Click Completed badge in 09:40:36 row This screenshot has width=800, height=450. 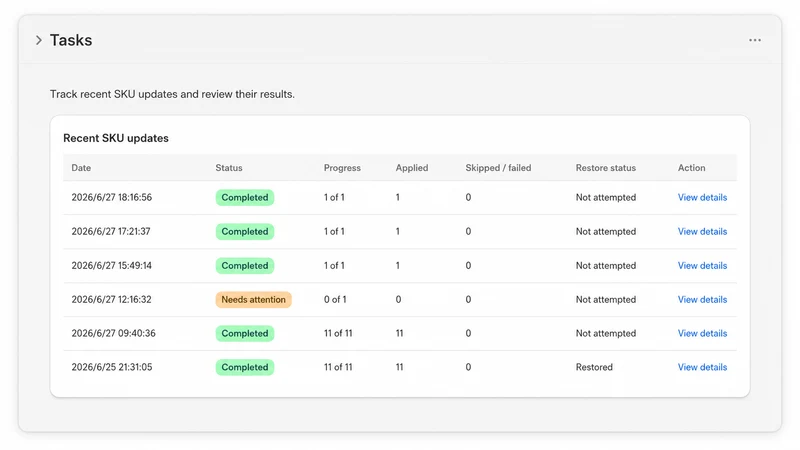coord(244,333)
